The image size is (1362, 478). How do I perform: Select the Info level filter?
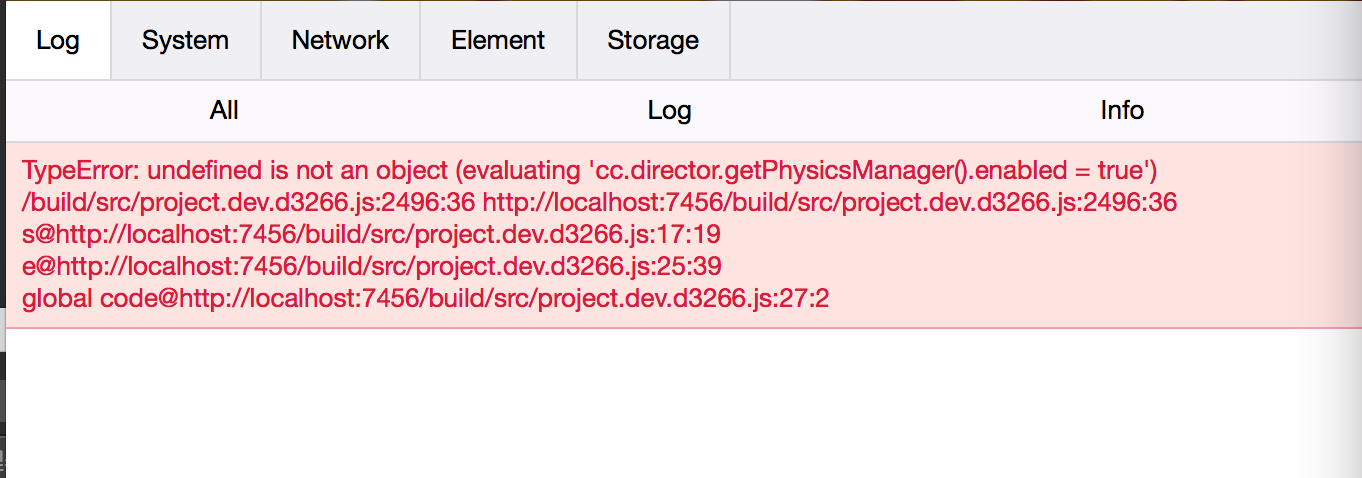1122,111
